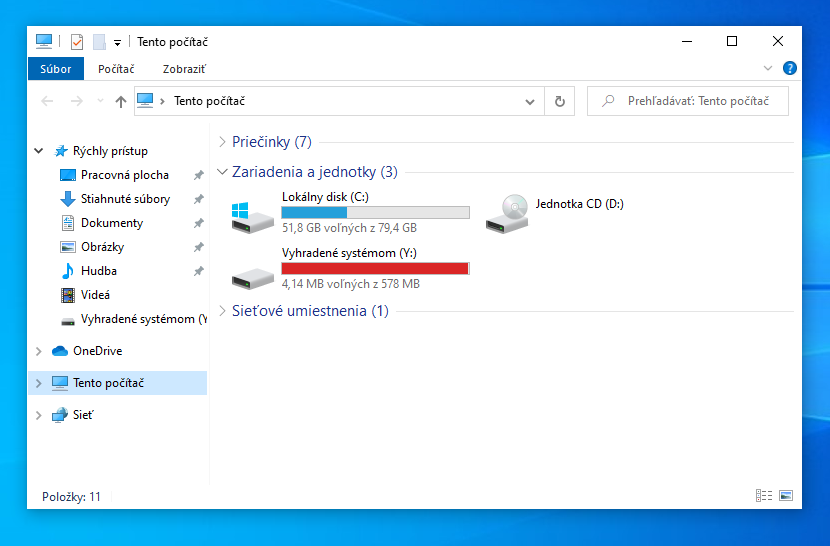
Task: Click the Properties icon in quick access toolbar
Action: pyautogui.click(x=77, y=42)
